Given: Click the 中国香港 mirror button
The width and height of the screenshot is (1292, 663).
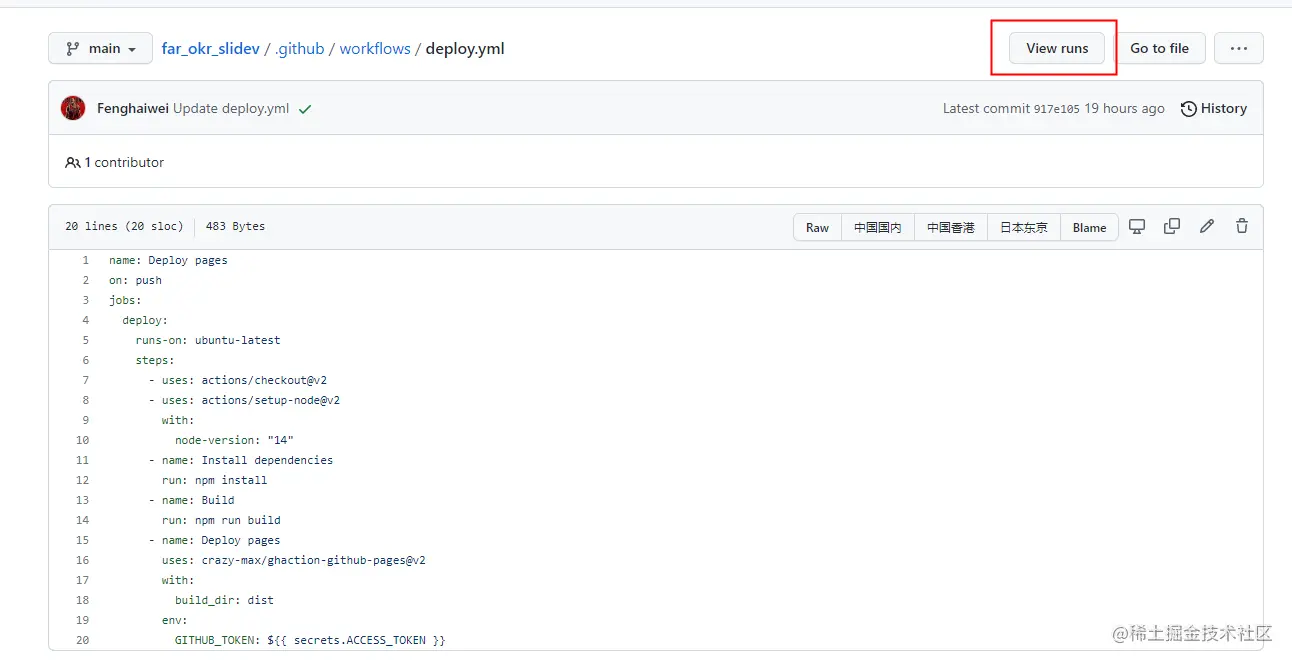Looking at the screenshot, I should coord(951,227).
